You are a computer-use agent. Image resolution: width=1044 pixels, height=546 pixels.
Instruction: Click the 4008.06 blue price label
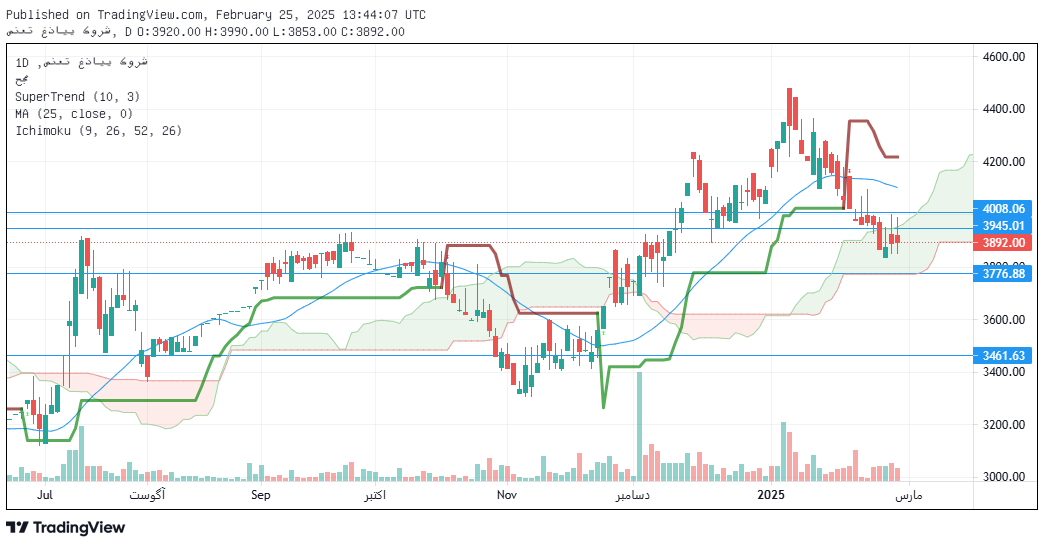coord(1002,209)
